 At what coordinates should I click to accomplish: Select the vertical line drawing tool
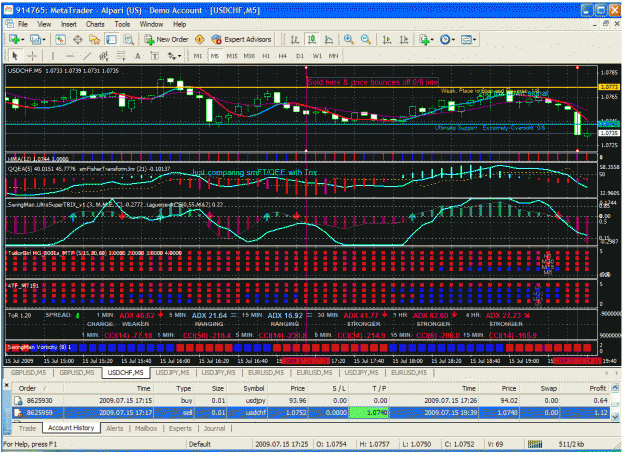[x=53, y=56]
